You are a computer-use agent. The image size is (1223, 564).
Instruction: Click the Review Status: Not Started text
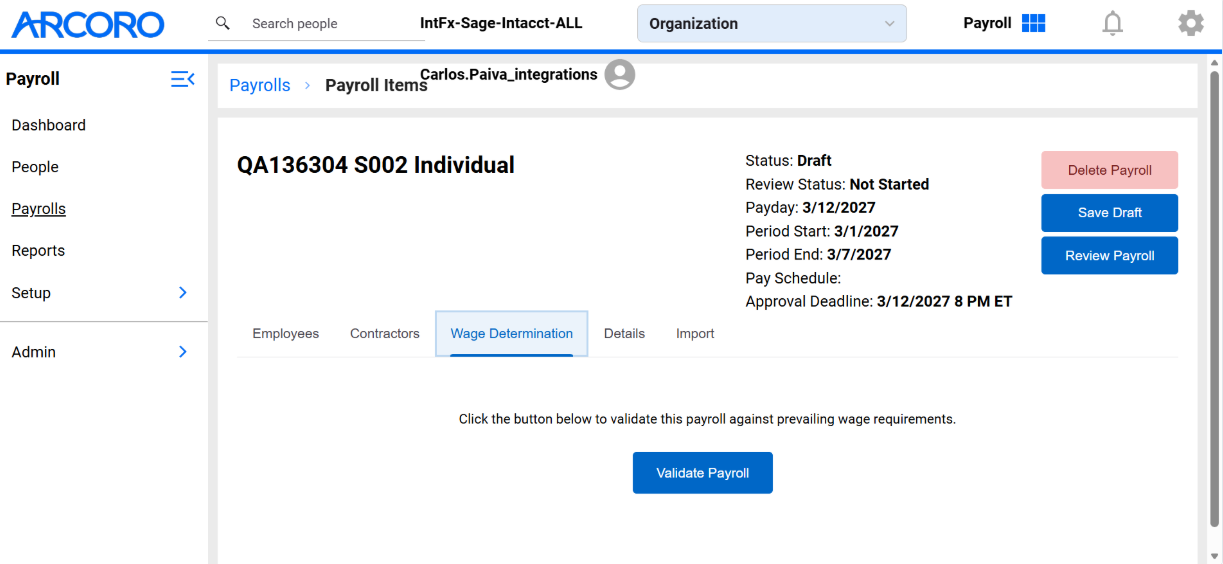click(x=837, y=184)
